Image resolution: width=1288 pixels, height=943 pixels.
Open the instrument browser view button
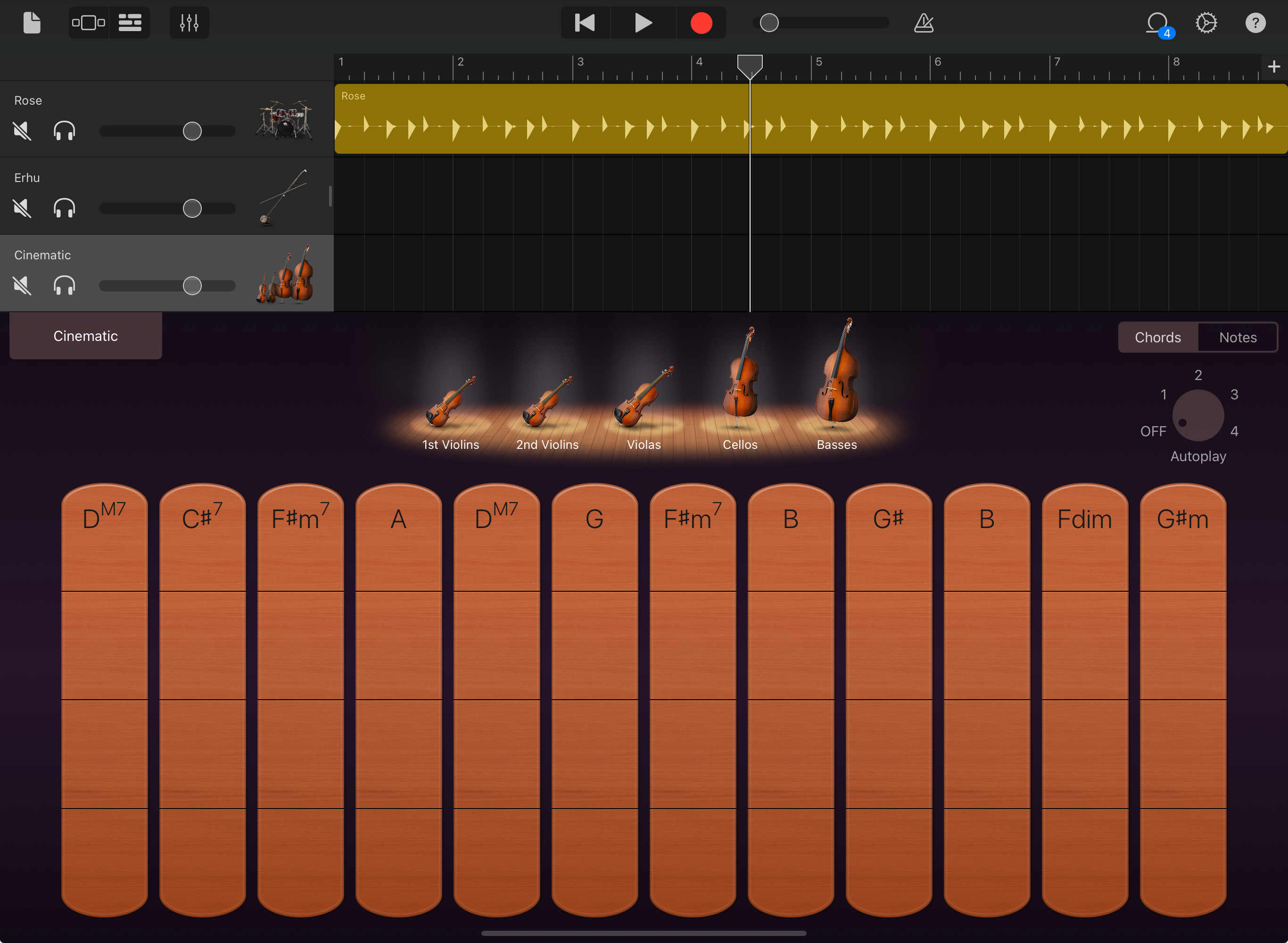click(x=89, y=23)
